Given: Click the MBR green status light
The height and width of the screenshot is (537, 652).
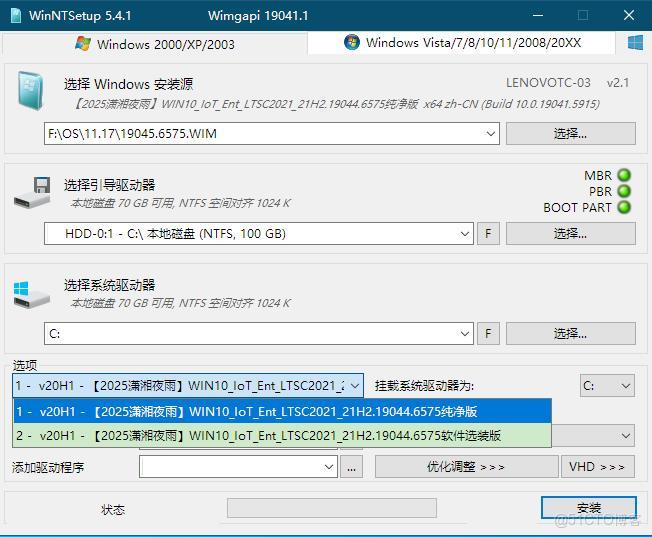Looking at the screenshot, I should click(624, 175).
